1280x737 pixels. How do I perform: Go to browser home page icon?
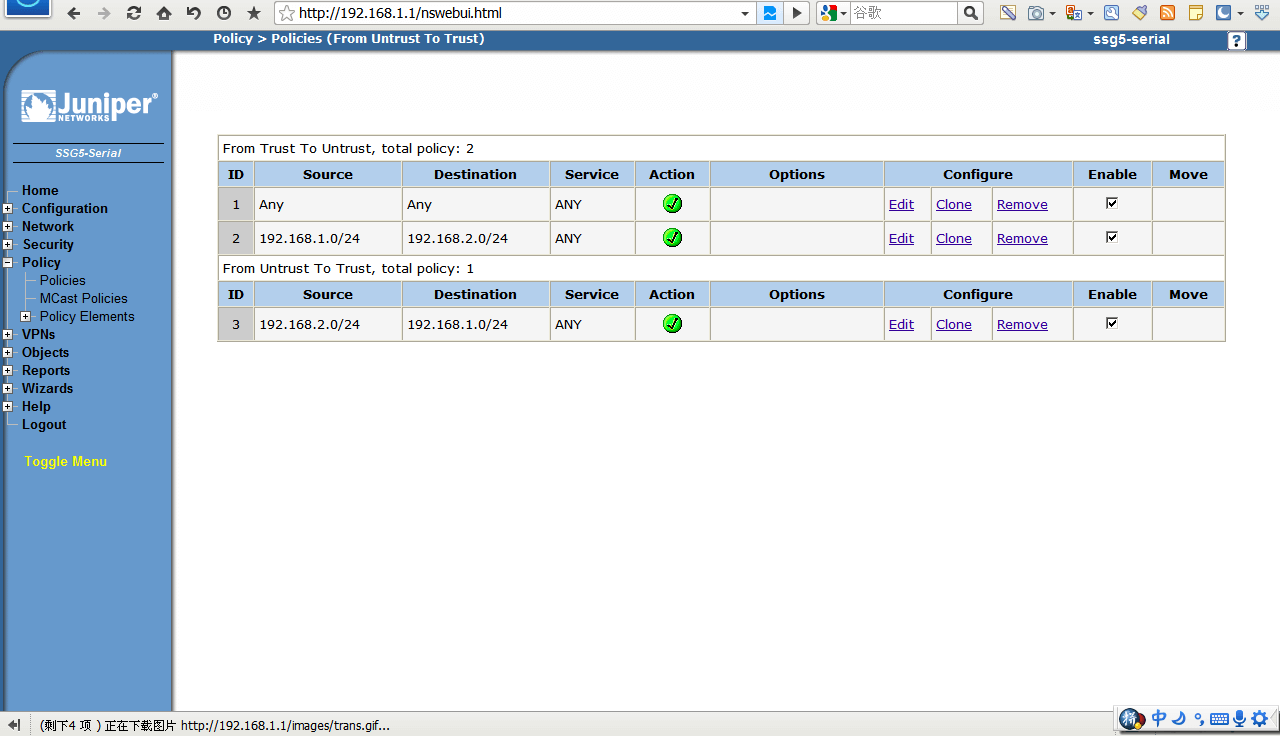tap(164, 13)
